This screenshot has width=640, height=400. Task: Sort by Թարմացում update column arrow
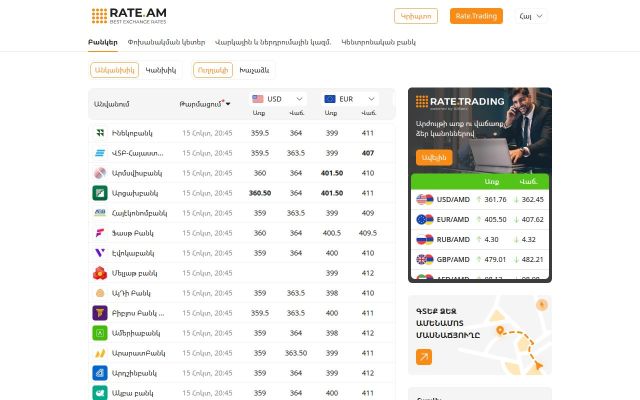(228, 104)
